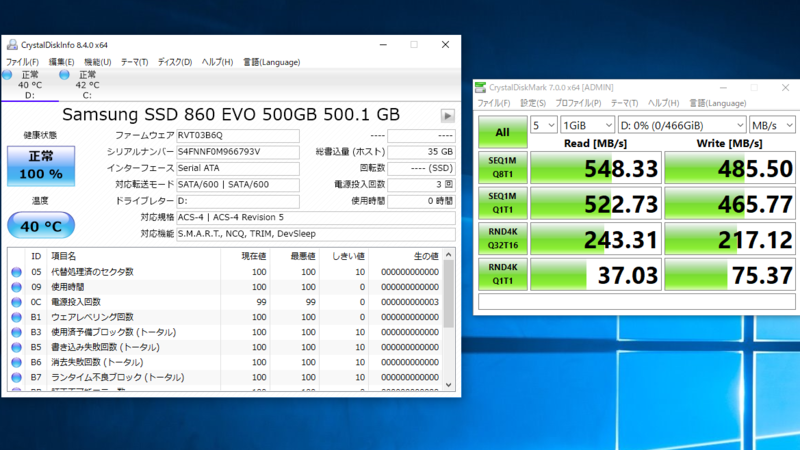Image resolution: width=800 pixels, height=450 pixels.
Task: Click blue orb of attribute B5 row
Action: tap(16, 347)
